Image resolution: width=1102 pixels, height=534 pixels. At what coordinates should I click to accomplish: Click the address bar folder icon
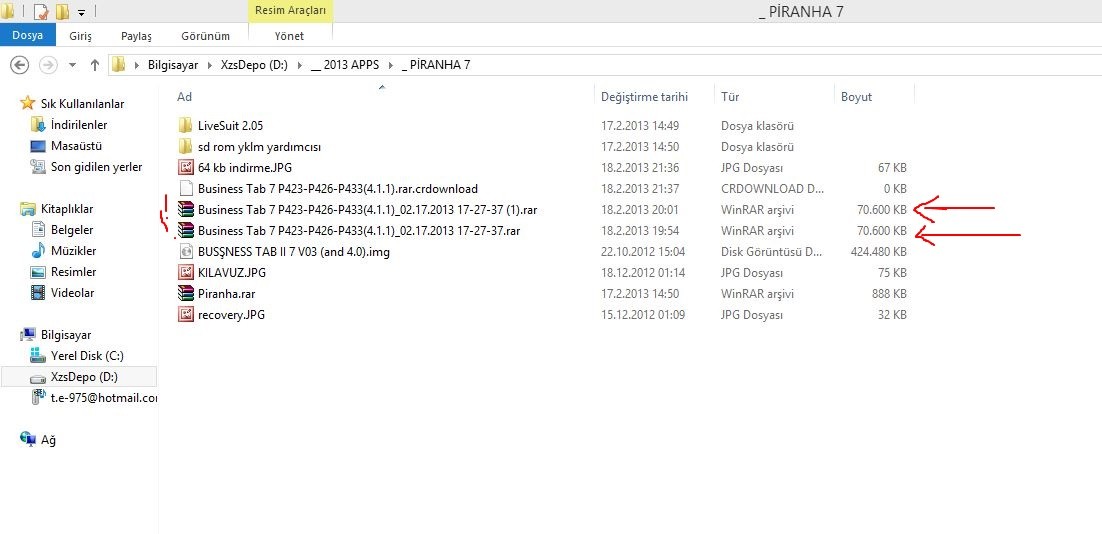pos(119,65)
